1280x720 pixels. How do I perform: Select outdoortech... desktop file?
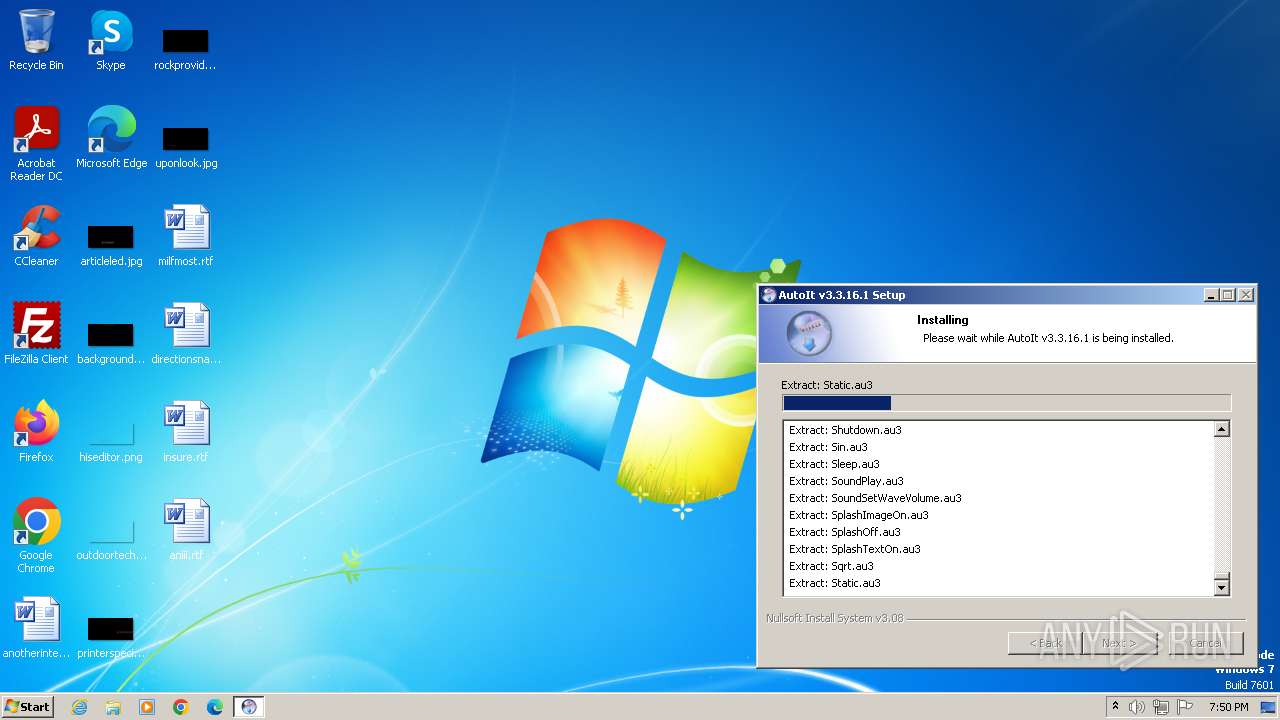point(111,538)
